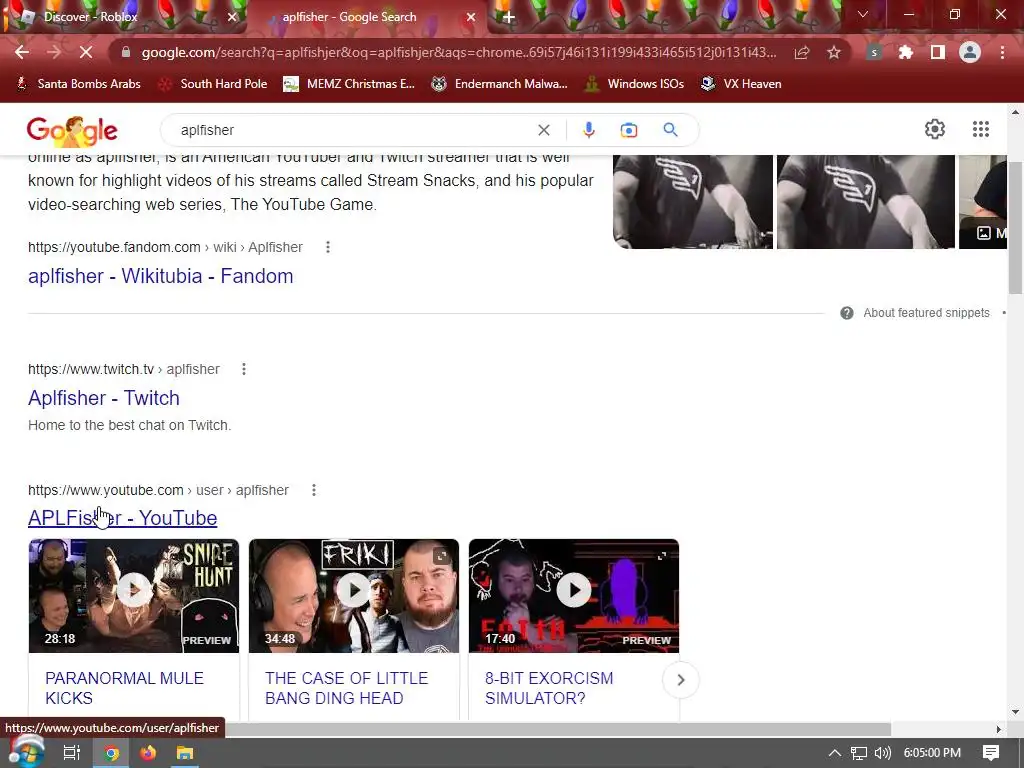This screenshot has width=1024, height=768.
Task: Open options for the Twitch result
Action: coord(244,369)
